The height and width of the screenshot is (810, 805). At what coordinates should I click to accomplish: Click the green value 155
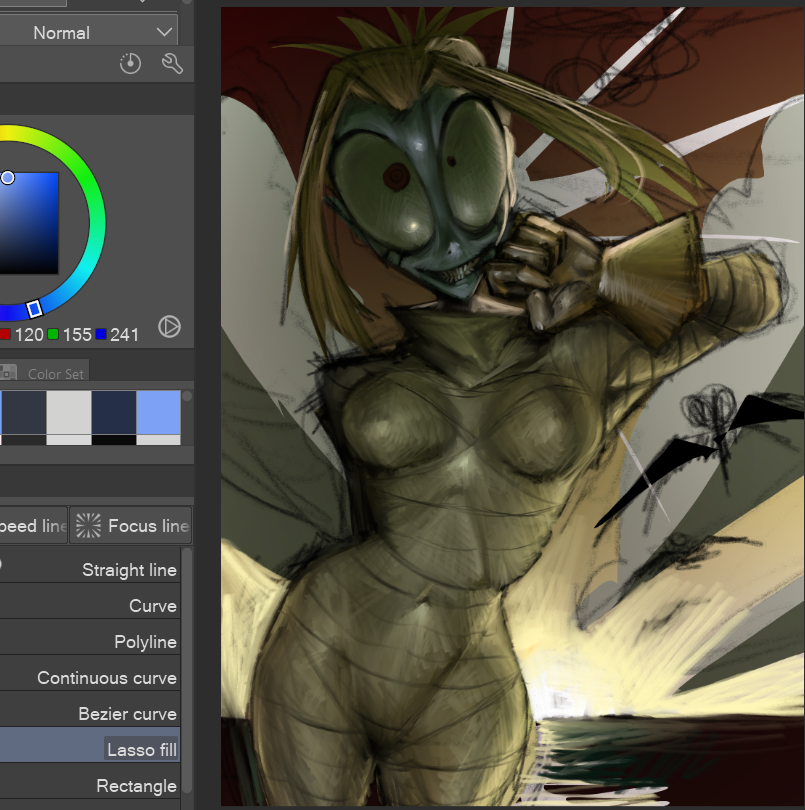[x=77, y=335]
